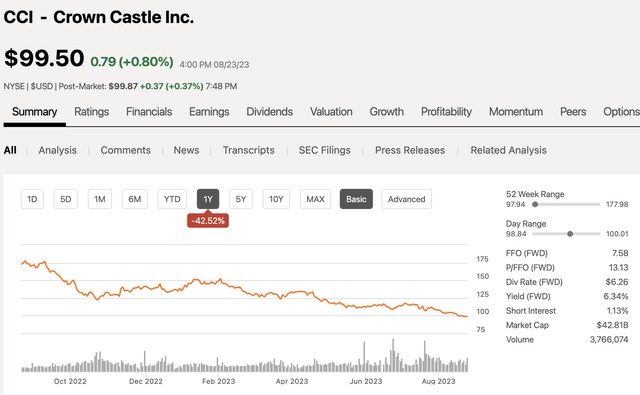The height and width of the screenshot is (395, 640).
Task: Switch chart to 1M range
Action: pos(100,199)
